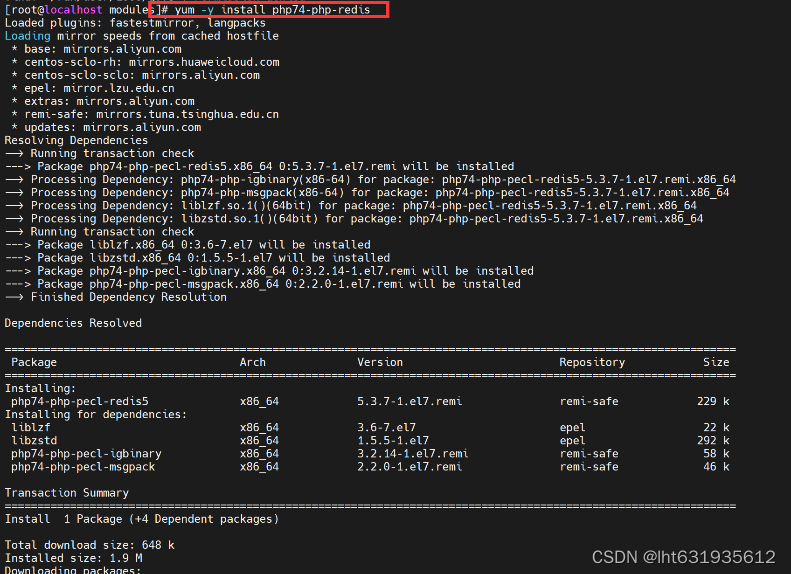Click 'Installed size: 1.9 M' line
This screenshot has height=574, width=791.
click(73, 558)
